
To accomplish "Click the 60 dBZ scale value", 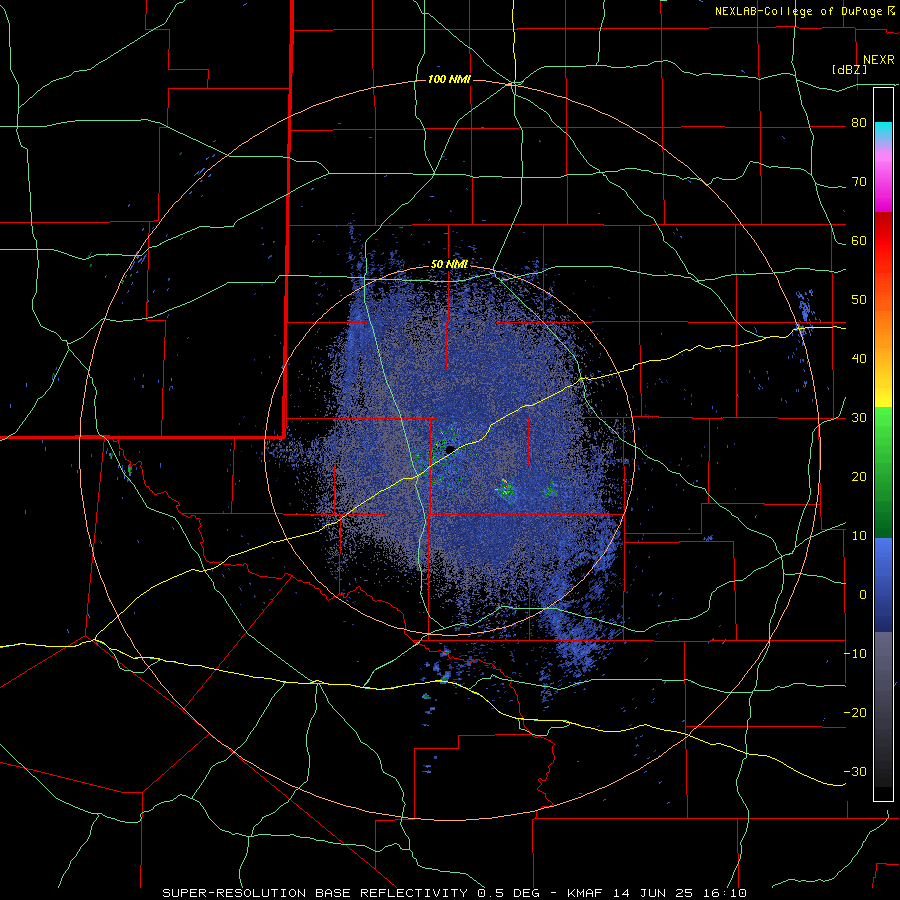I will pyautogui.click(x=859, y=240).
